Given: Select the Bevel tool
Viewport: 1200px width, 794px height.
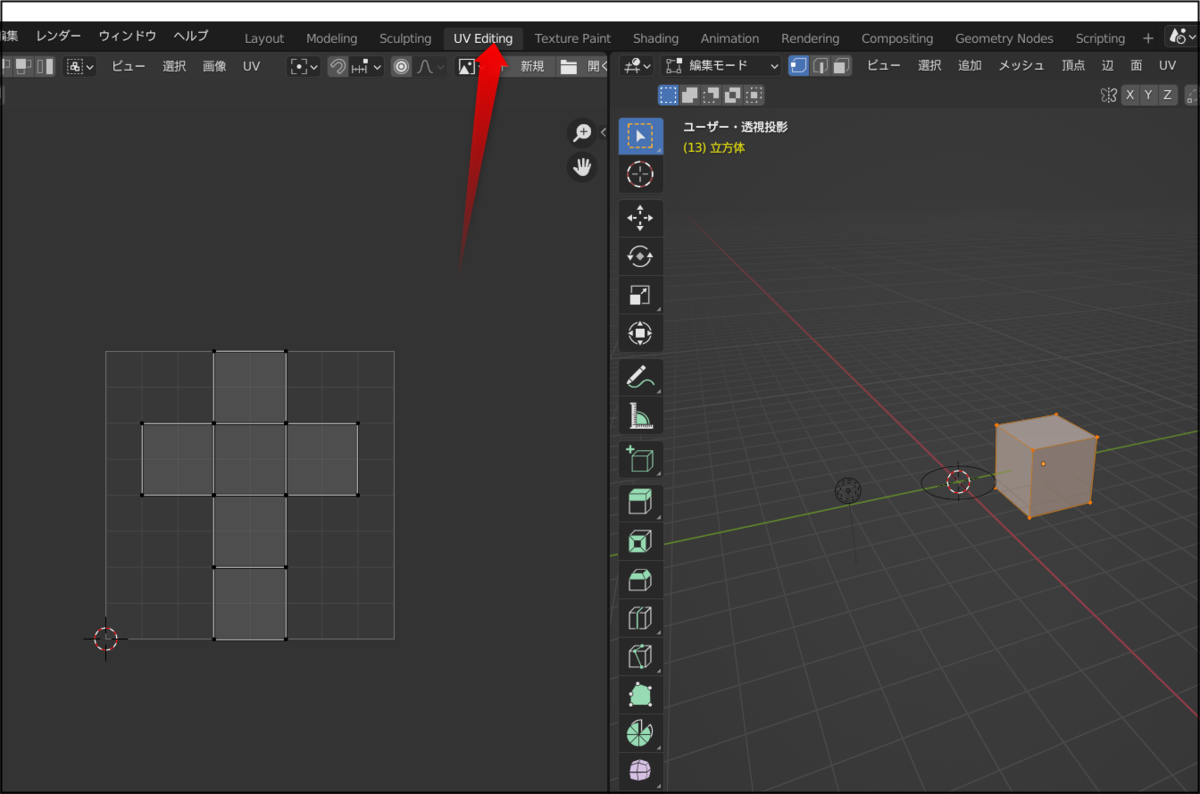Looking at the screenshot, I should click(640, 579).
